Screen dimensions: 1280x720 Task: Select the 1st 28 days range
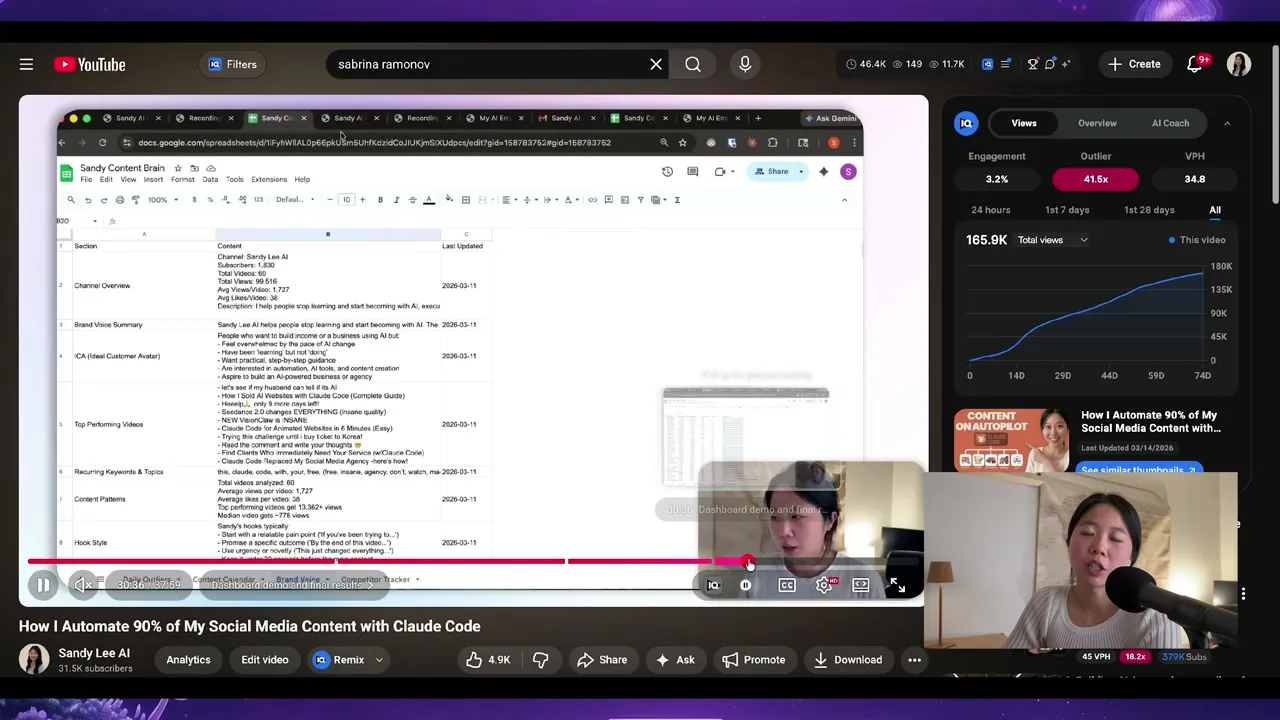[x=1149, y=210]
